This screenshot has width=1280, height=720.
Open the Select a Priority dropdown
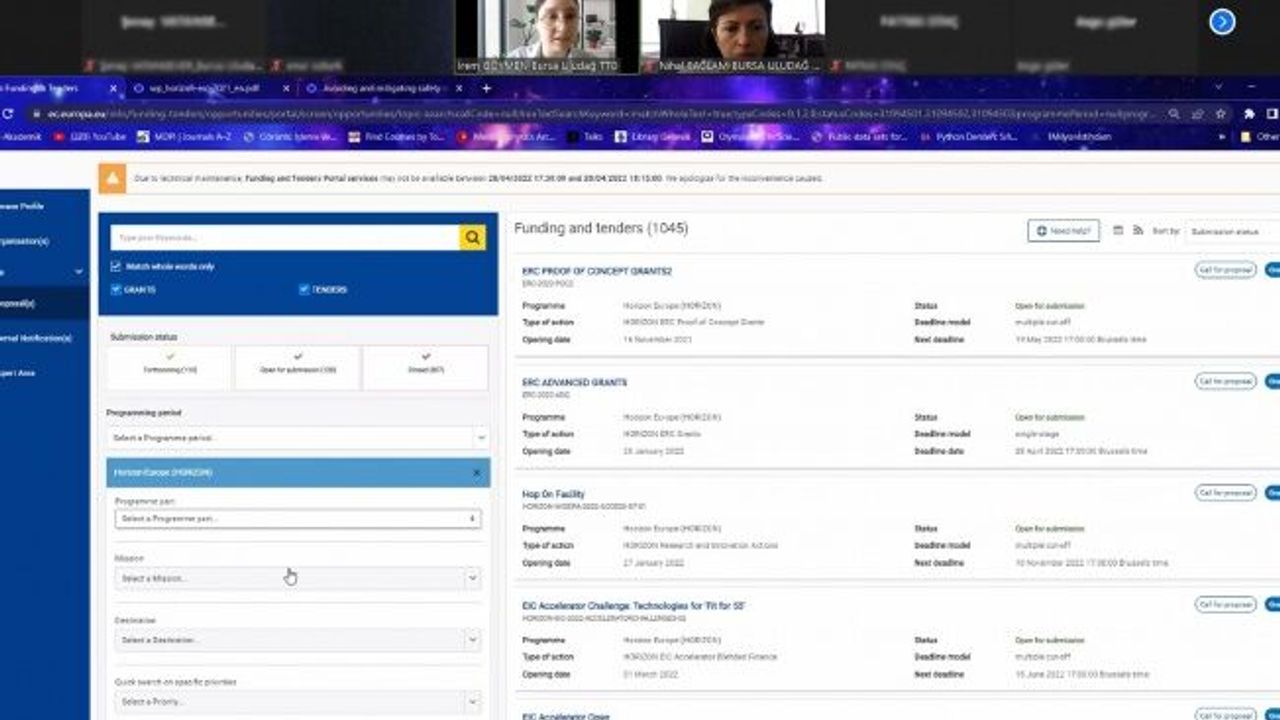click(x=298, y=702)
